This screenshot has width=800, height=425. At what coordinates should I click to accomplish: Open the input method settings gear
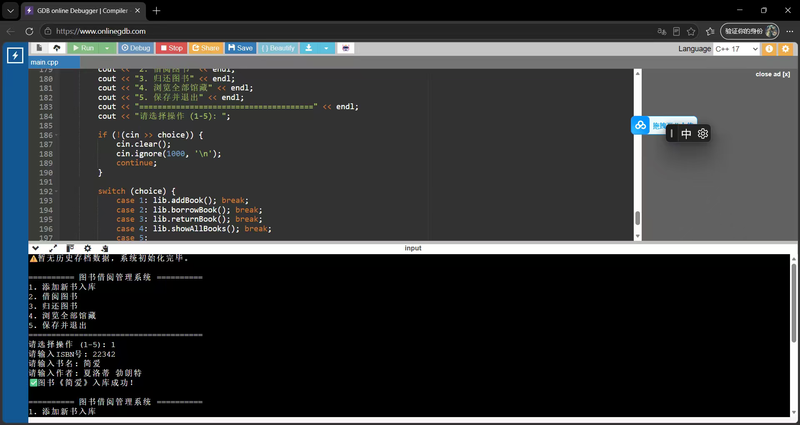pyautogui.click(x=703, y=134)
